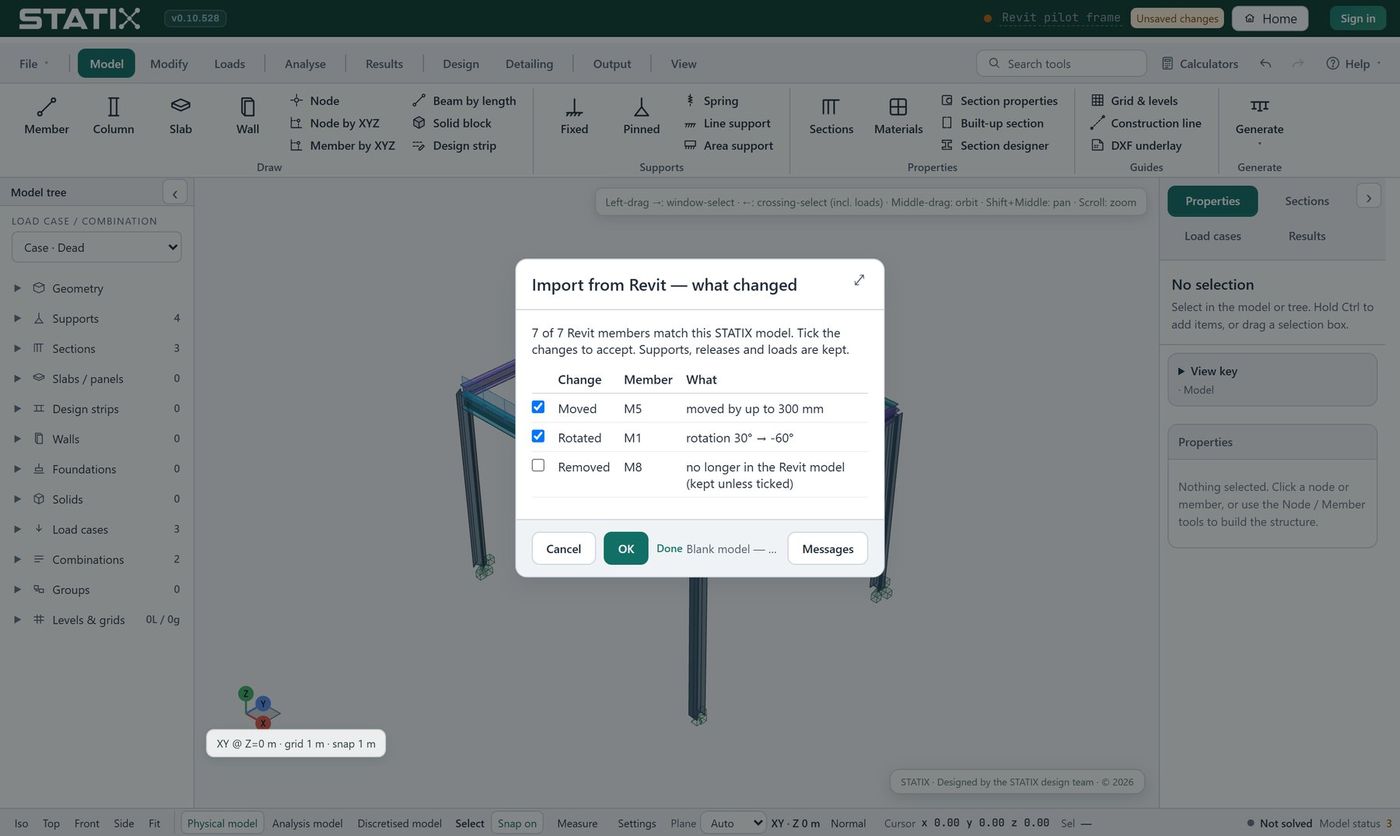The image size is (1400, 836).
Task: Open the Calculators panel
Action: (1200, 63)
